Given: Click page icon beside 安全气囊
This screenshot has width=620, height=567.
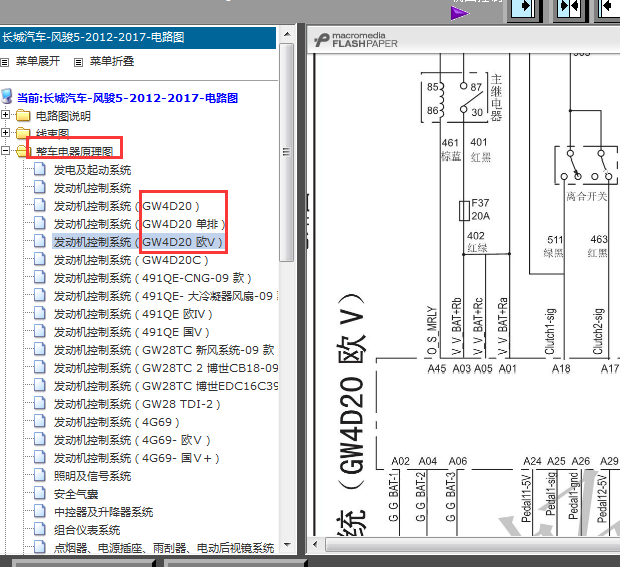Looking at the screenshot, I should tap(40, 493).
